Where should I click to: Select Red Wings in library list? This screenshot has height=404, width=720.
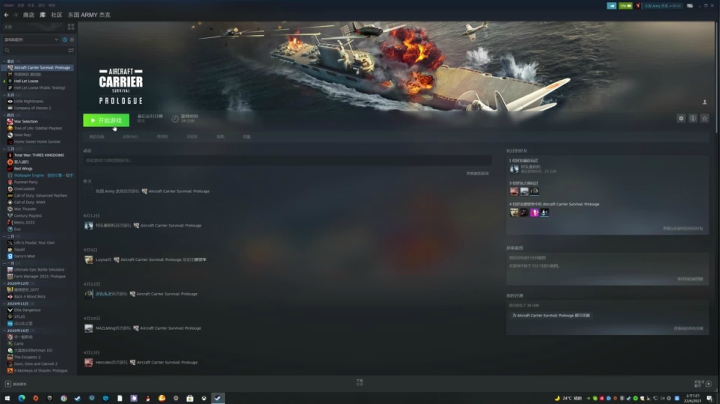[22, 168]
